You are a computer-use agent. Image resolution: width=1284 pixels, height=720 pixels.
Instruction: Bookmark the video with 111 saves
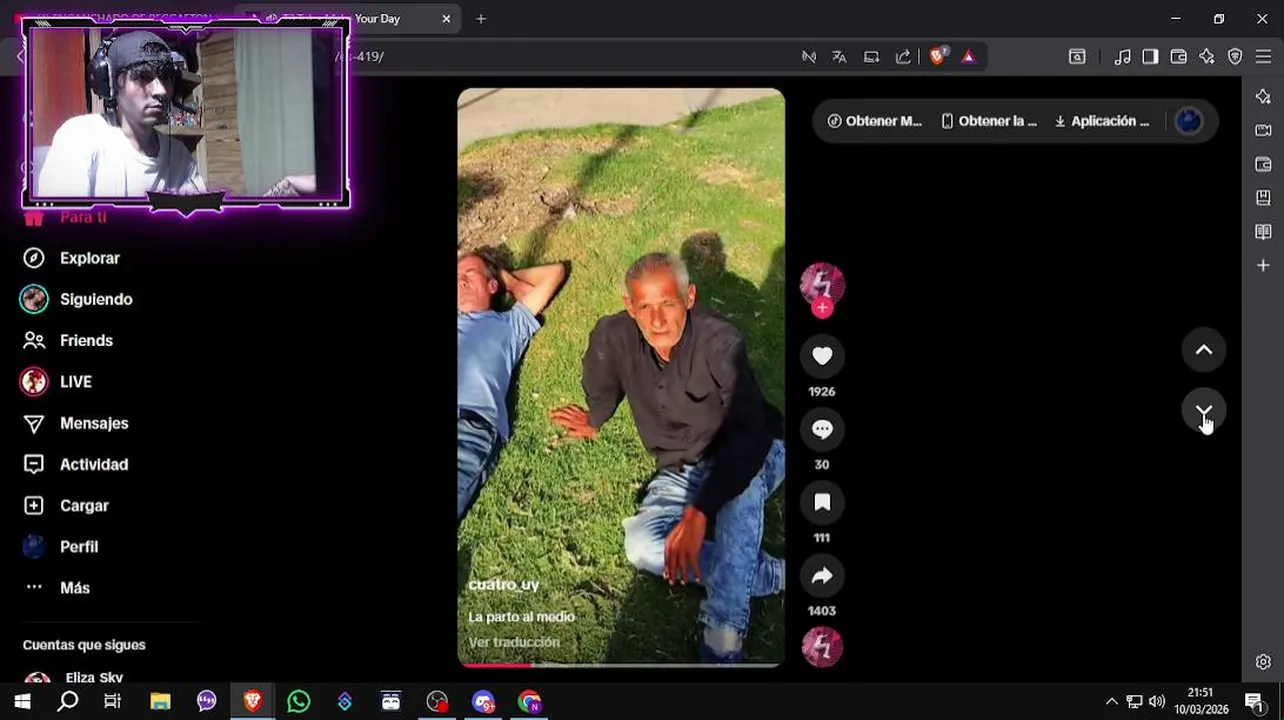point(822,502)
